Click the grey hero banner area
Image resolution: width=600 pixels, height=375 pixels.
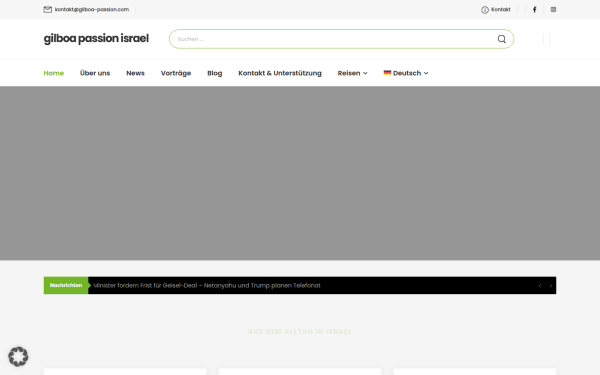pyautogui.click(x=300, y=173)
